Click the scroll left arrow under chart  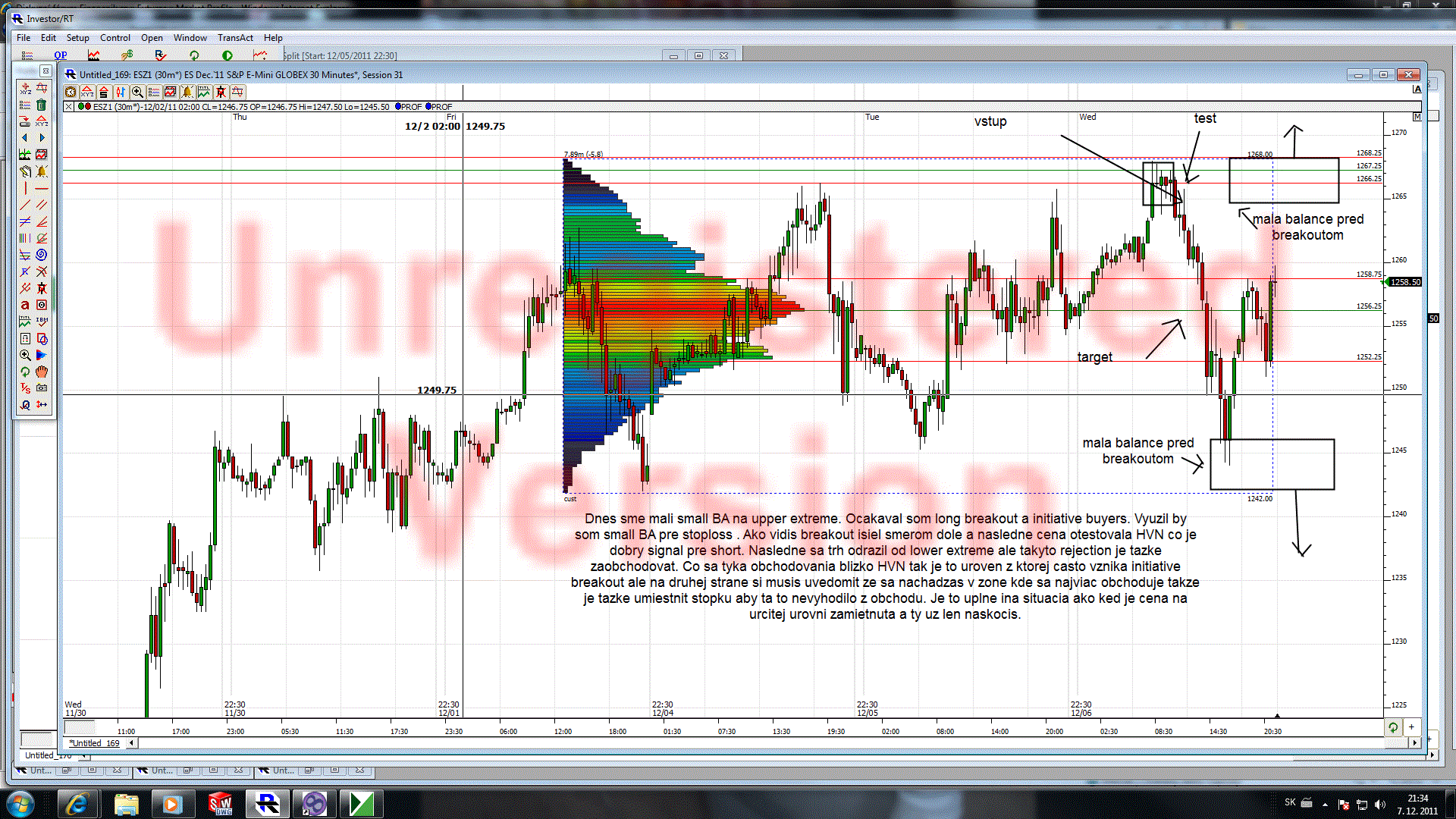click(x=132, y=743)
